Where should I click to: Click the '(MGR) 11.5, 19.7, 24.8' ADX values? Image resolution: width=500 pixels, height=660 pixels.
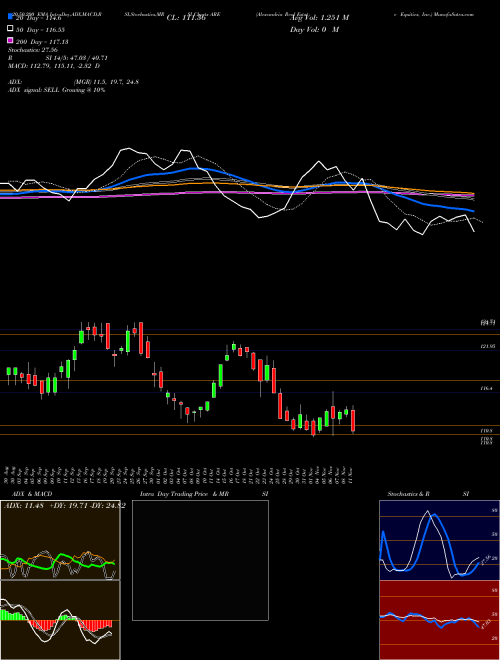(x=106, y=82)
